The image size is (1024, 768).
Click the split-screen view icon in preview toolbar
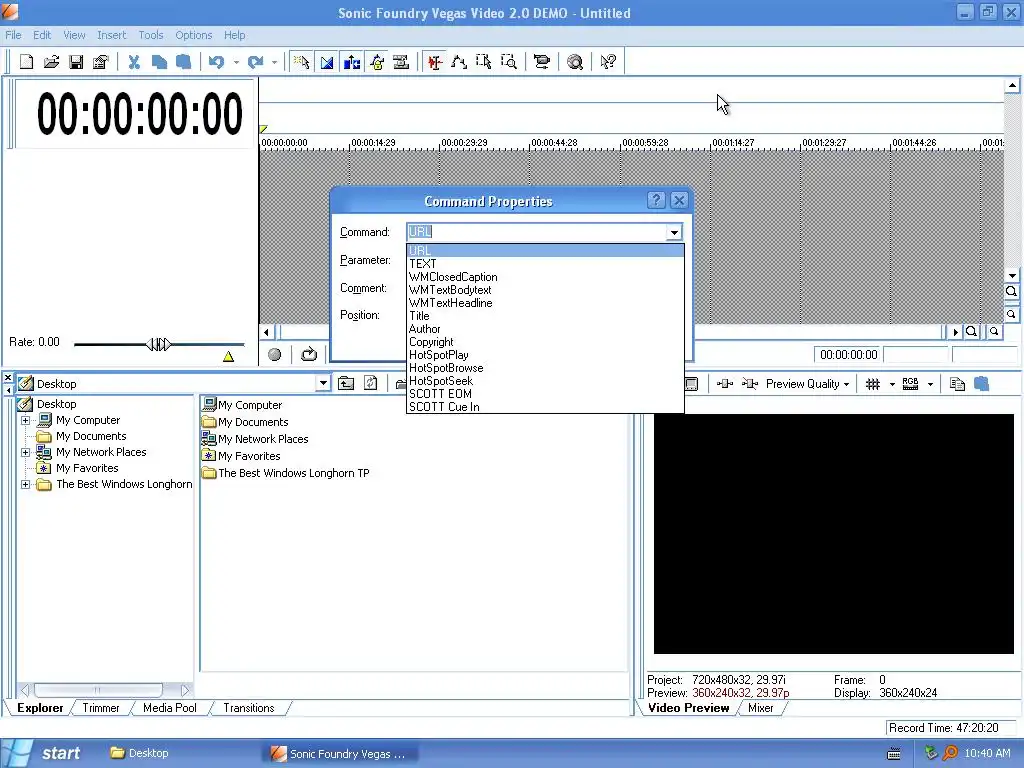(725, 384)
